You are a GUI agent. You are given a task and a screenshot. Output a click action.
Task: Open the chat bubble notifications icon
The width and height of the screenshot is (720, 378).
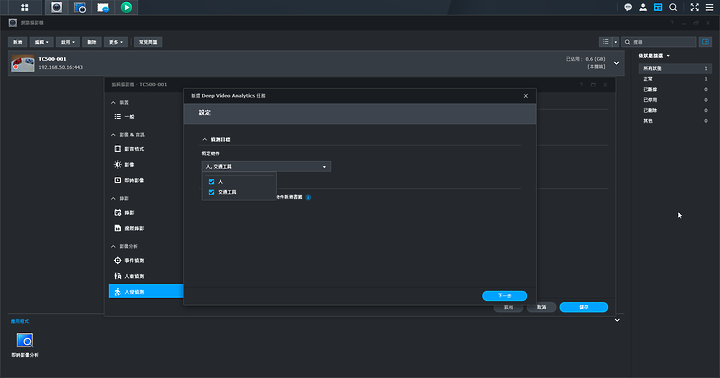pos(628,7)
